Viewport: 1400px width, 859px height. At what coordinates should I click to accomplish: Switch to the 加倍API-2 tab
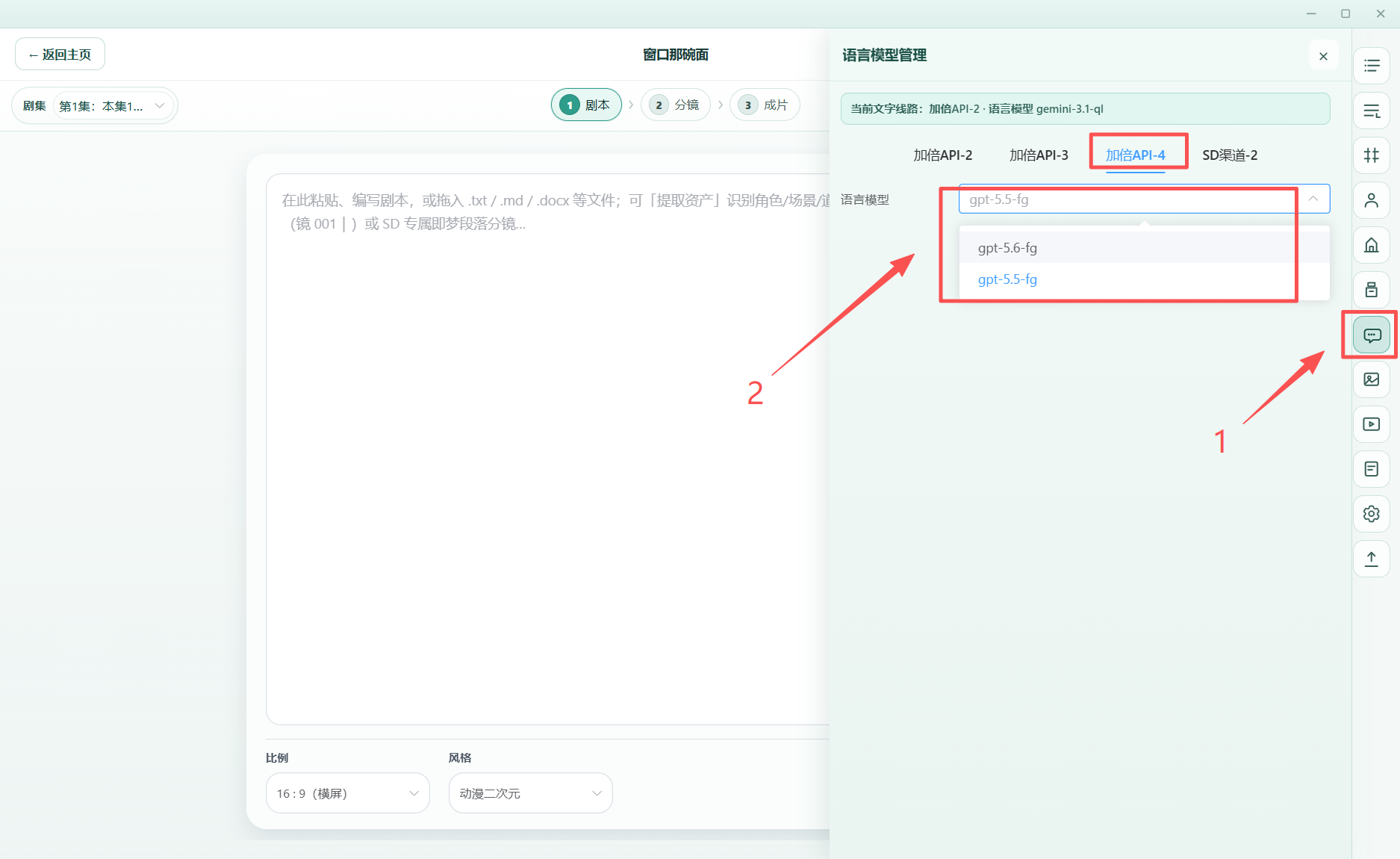(x=942, y=155)
